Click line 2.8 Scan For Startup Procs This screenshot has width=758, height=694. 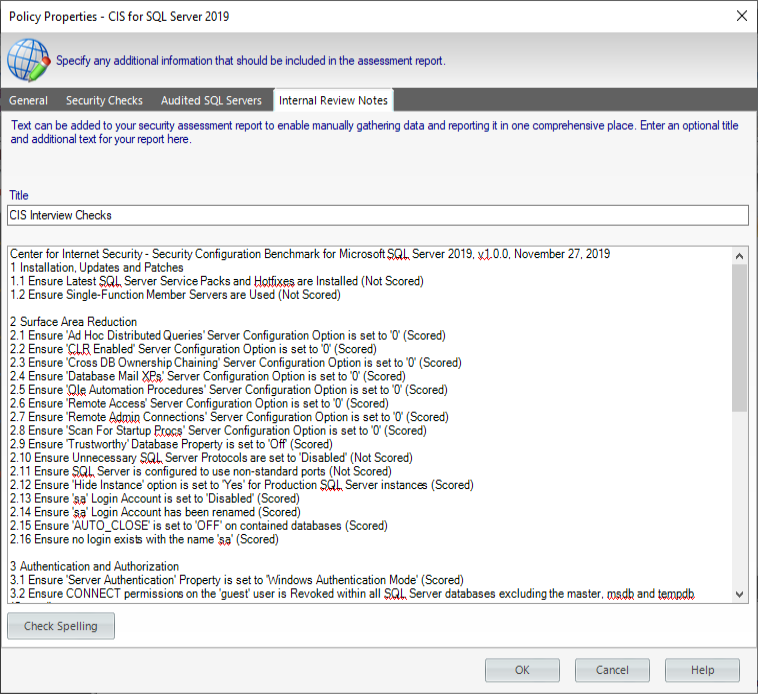click(218, 430)
